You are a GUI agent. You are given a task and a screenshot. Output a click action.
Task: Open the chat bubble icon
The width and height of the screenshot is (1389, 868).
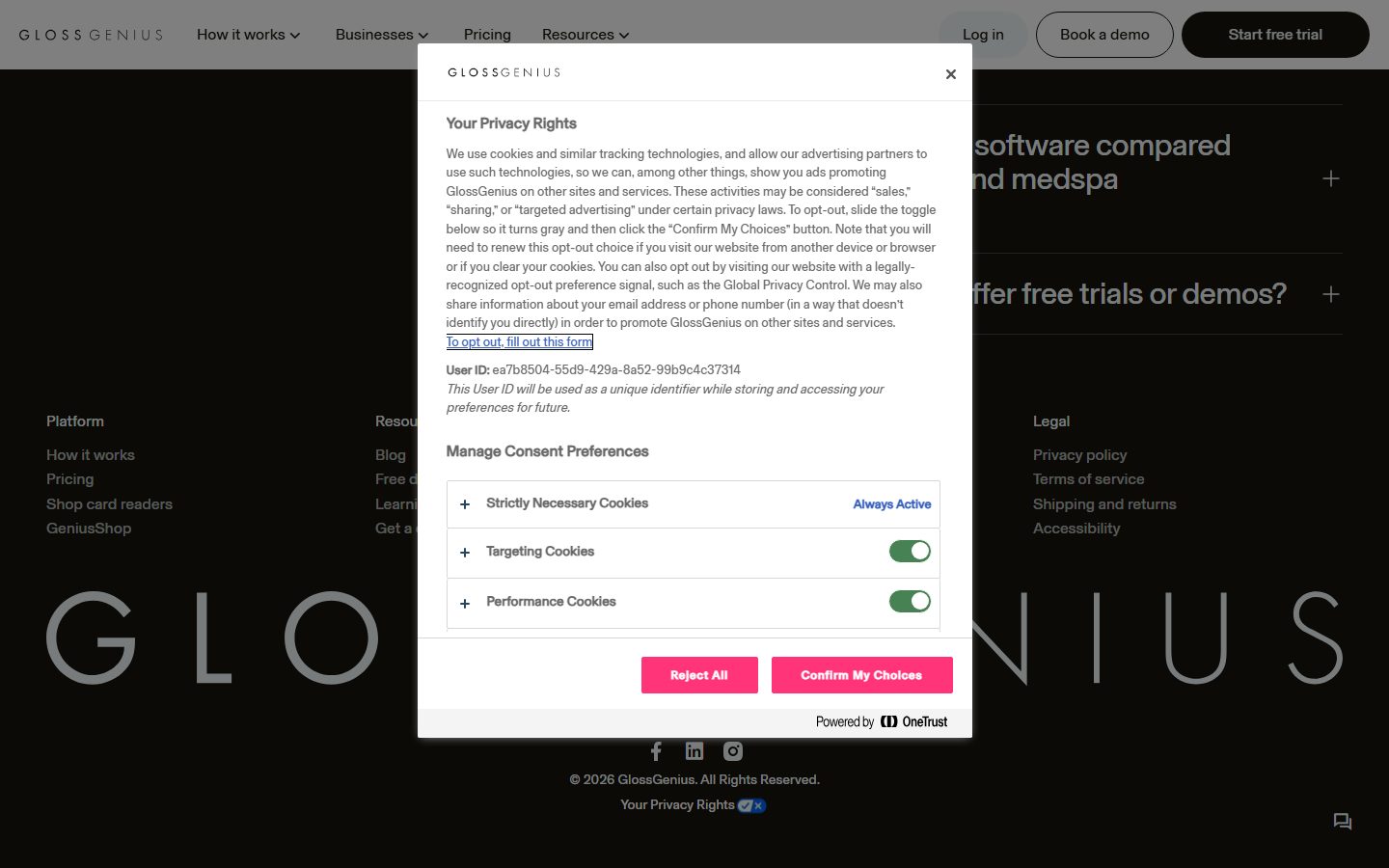[x=1342, y=822]
